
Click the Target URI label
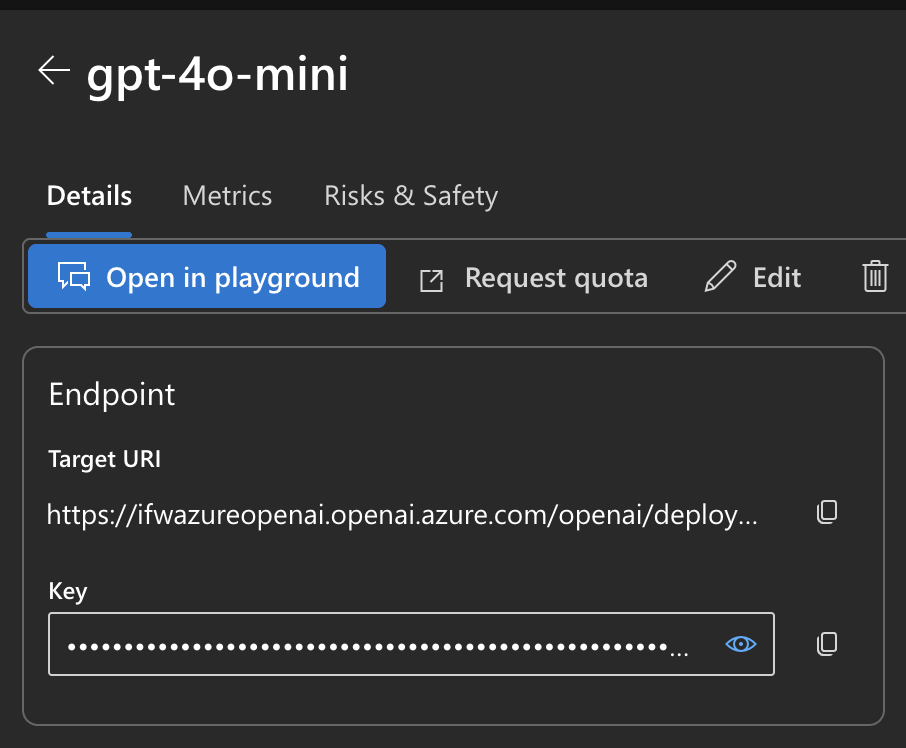coord(105,460)
